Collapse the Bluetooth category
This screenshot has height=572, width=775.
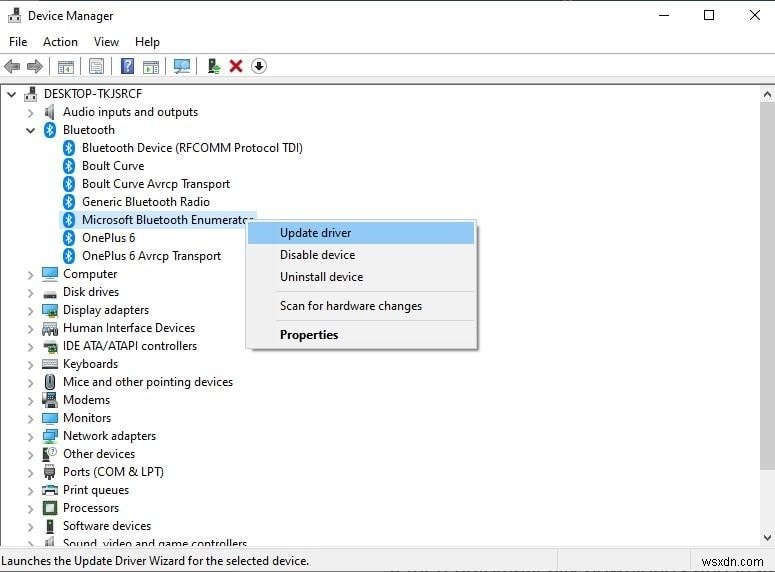[x=31, y=131]
